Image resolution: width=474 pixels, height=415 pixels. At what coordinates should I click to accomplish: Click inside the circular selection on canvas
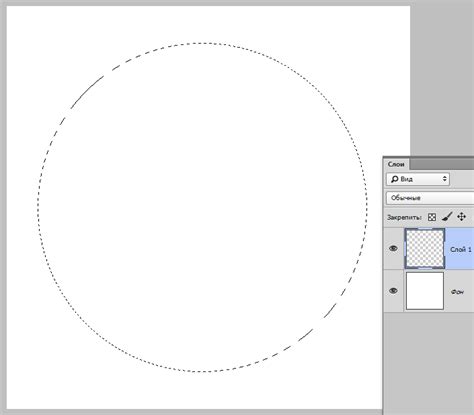(202, 207)
